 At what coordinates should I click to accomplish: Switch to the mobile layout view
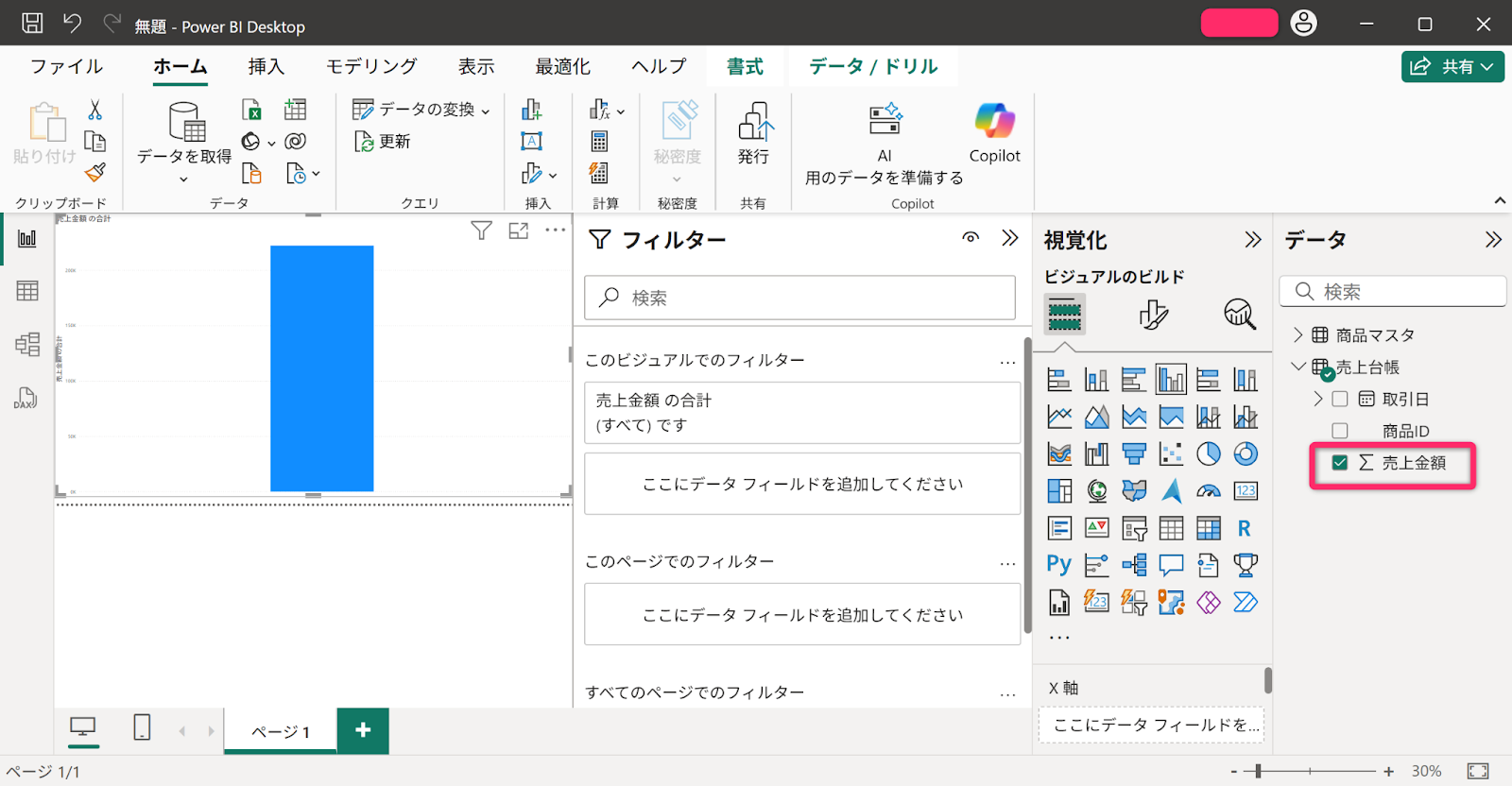click(142, 726)
